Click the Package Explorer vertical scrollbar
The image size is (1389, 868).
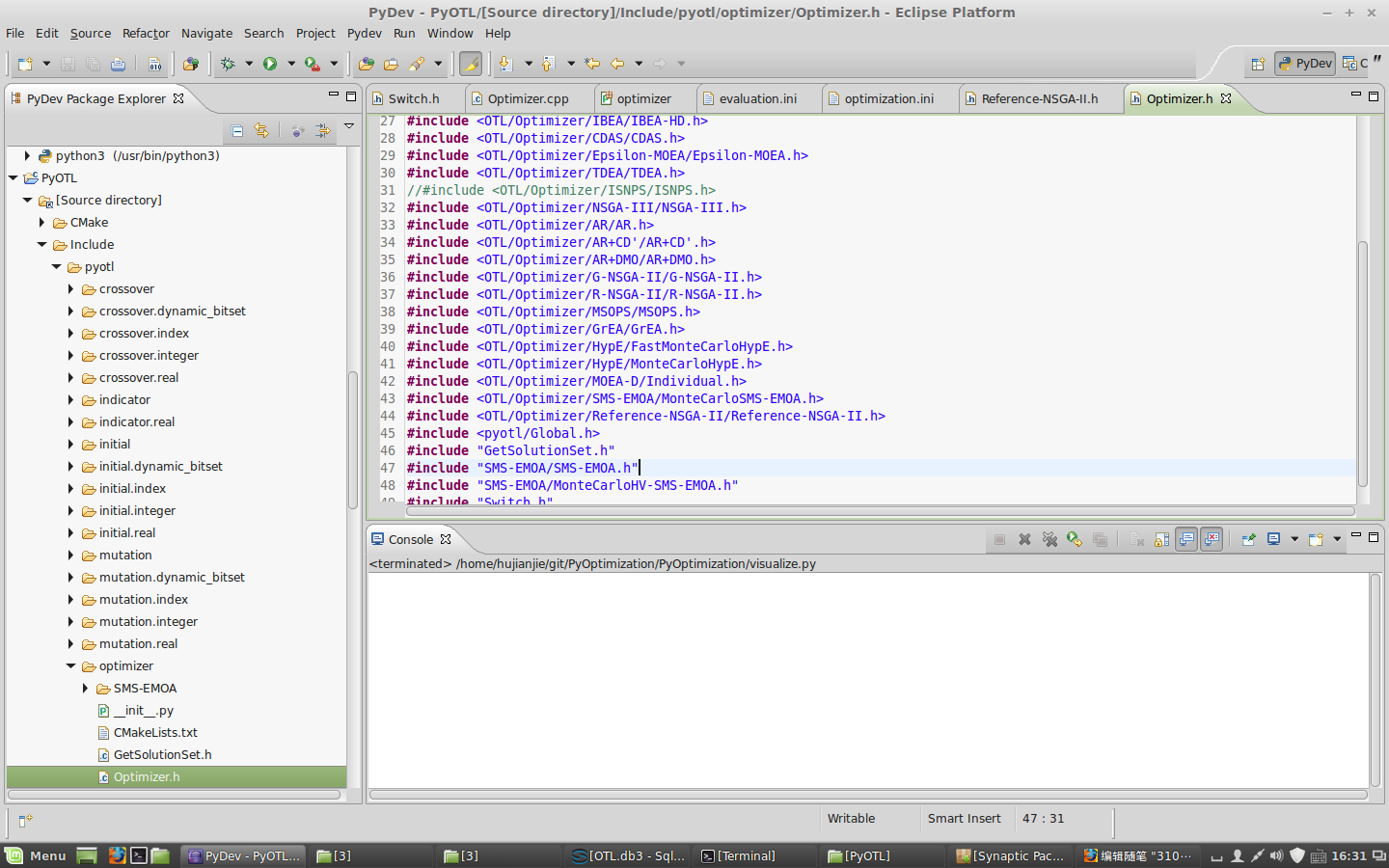353,441
